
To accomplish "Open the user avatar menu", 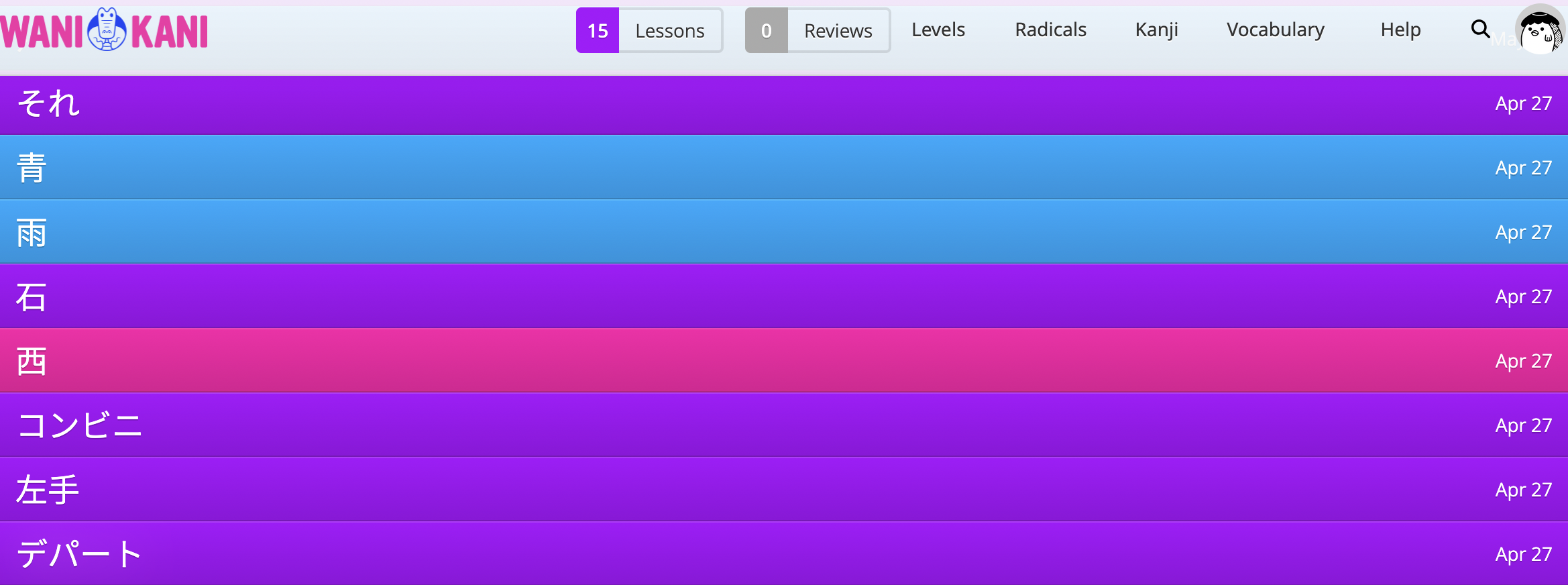I will tap(1541, 30).
